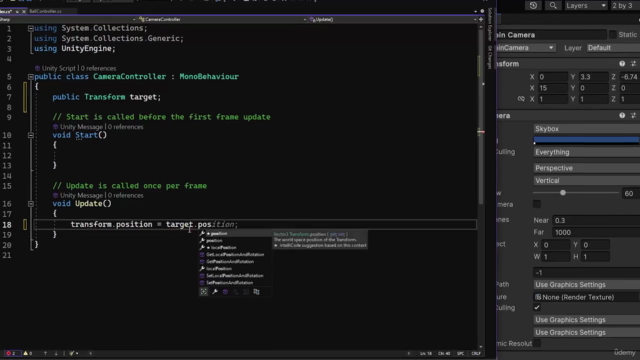The width and height of the screenshot is (640, 360).
Task: Click the split editor icon above scrollbar
Action: tap(481, 19)
